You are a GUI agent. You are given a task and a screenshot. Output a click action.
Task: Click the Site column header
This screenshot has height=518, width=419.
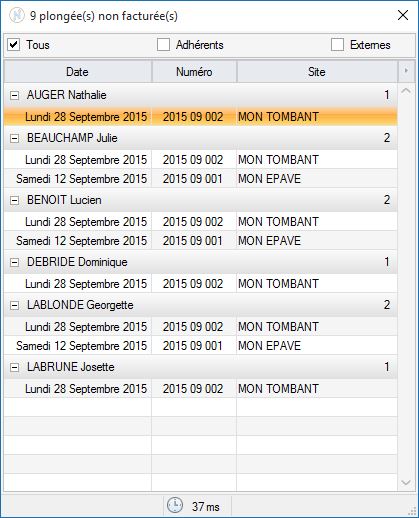pyautogui.click(x=317, y=72)
